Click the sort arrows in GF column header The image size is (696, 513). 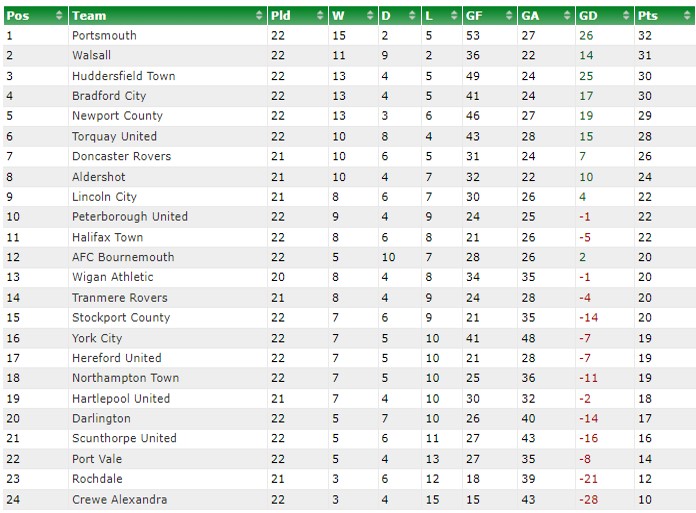coord(509,16)
